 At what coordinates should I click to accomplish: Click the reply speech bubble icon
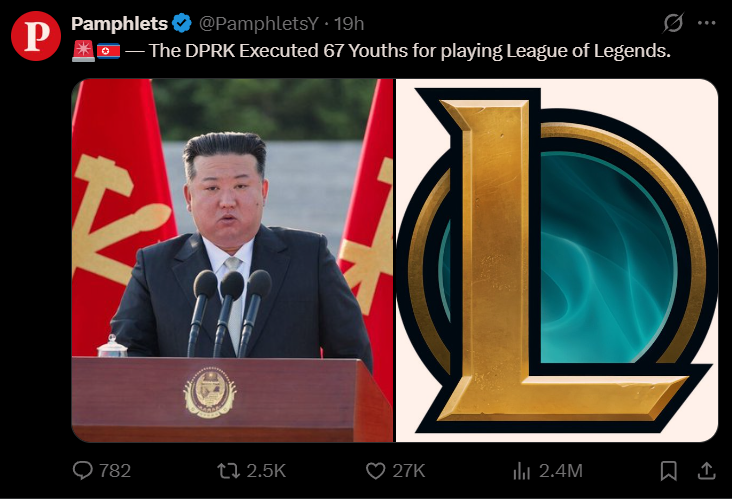point(83,471)
